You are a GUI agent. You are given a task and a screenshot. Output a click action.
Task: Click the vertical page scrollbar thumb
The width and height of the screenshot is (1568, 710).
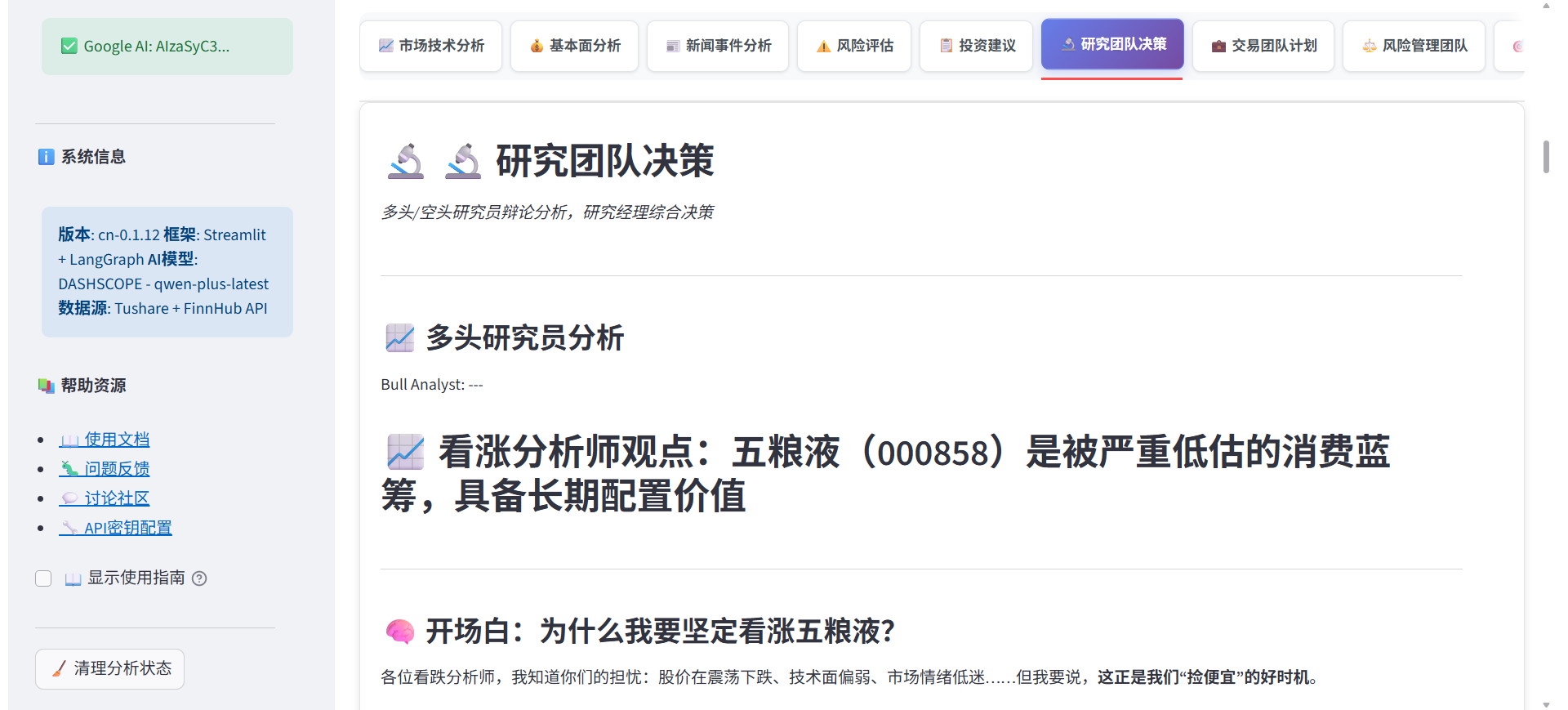(1546, 157)
